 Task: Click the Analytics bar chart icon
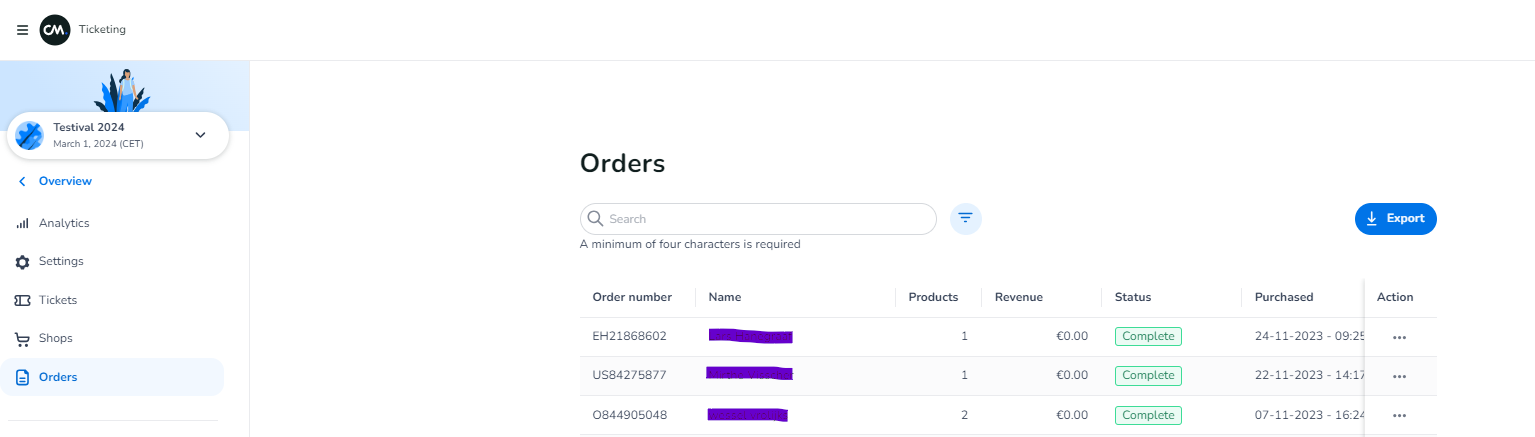[x=22, y=224]
